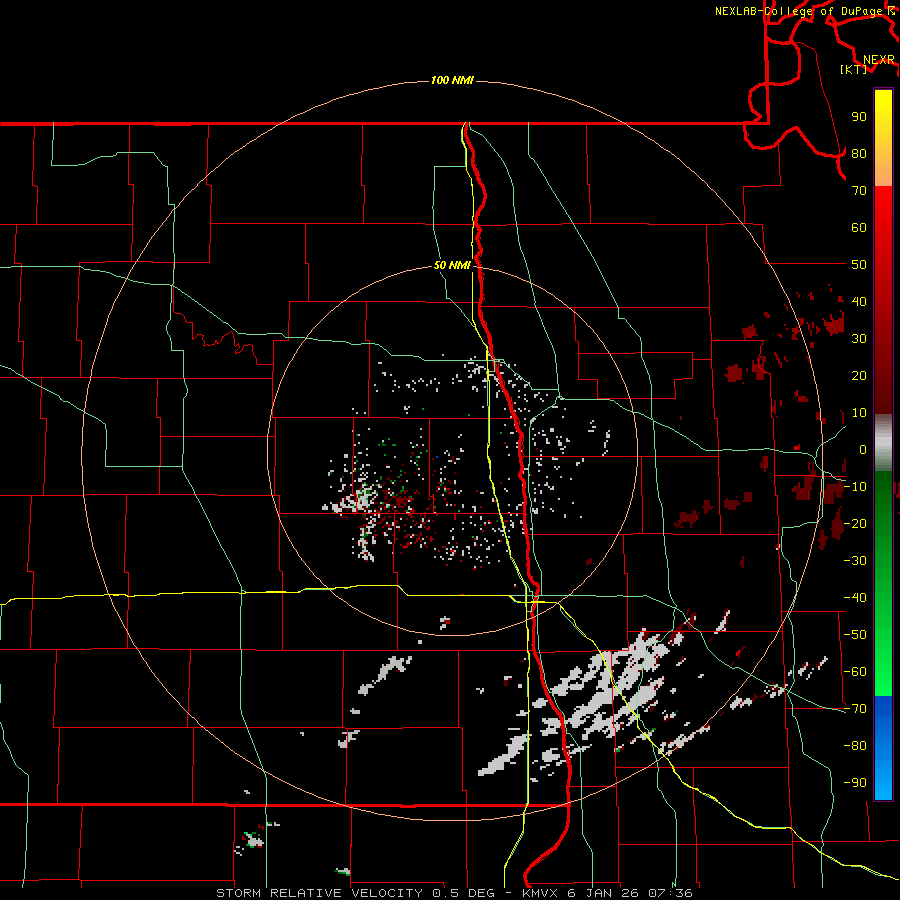Select the -60 value on velocity scale

click(x=855, y=672)
